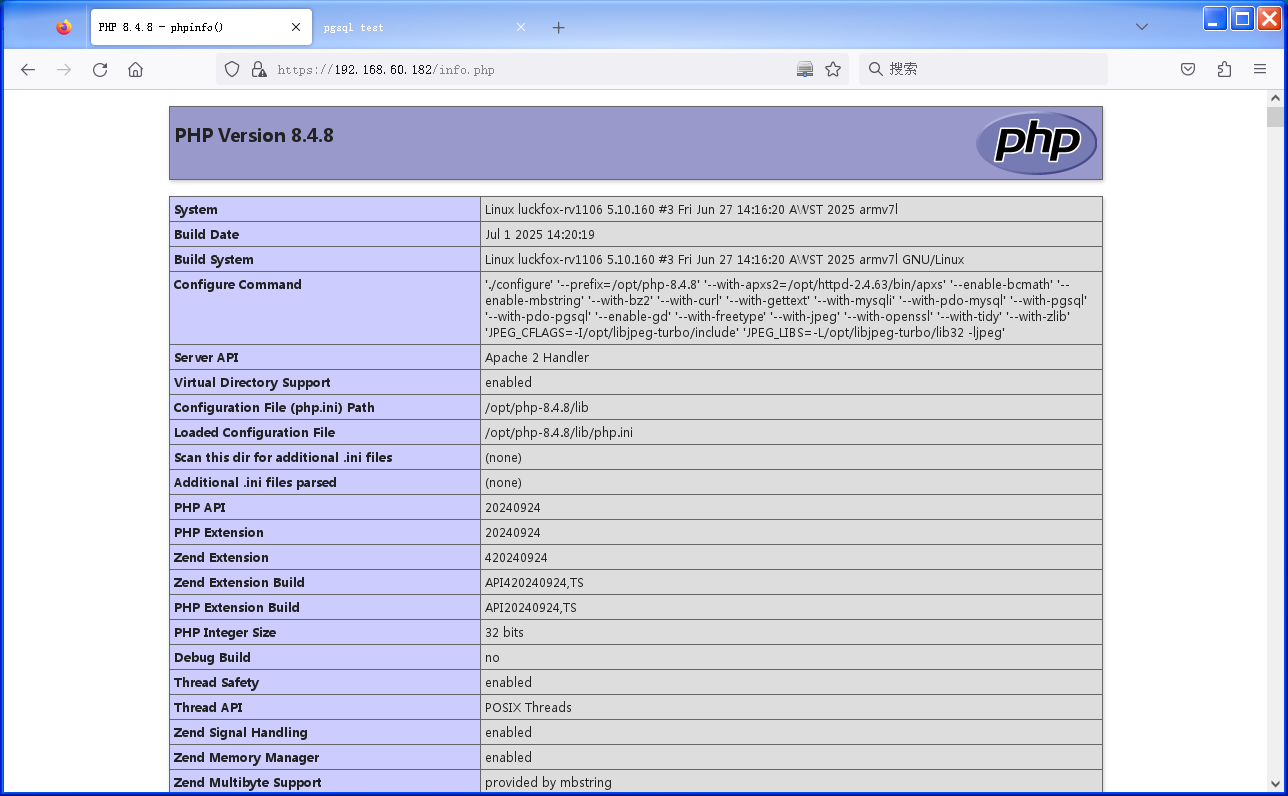Click the reader view icon in address bar
The image size is (1288, 796).
pos(805,69)
